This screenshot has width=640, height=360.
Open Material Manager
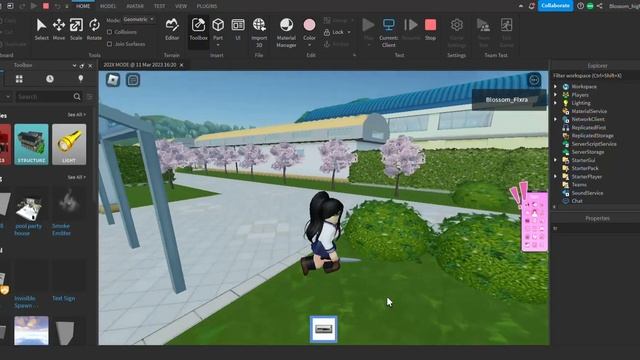click(x=286, y=32)
